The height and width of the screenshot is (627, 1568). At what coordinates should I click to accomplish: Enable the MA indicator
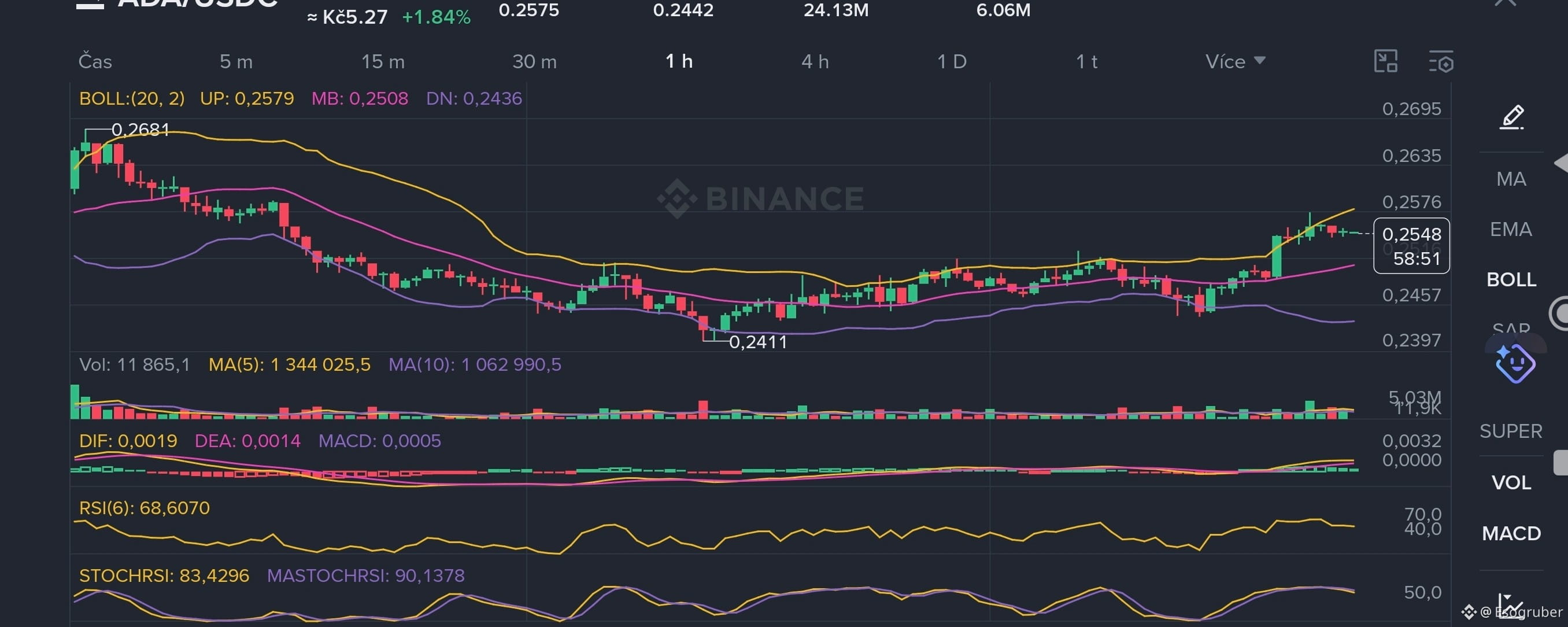[1511, 179]
